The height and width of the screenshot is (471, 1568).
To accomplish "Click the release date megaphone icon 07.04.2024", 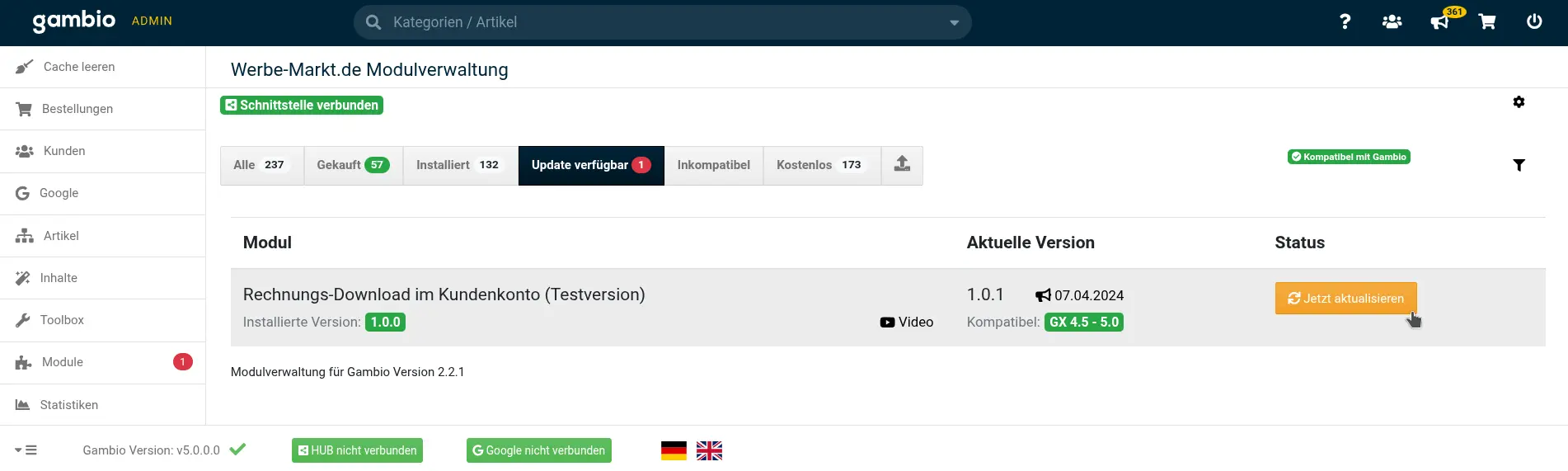I will click(x=1044, y=295).
